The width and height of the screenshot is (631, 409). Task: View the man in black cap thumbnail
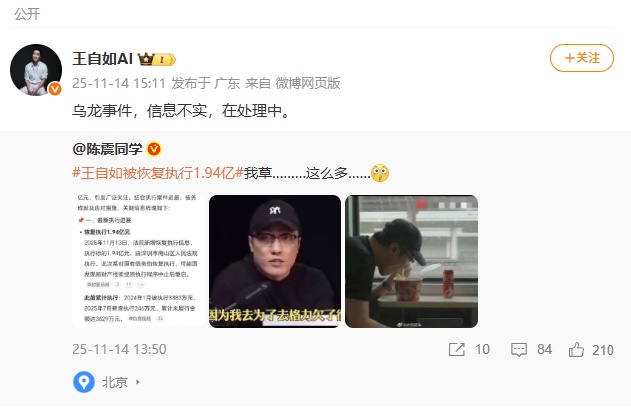coord(275,261)
